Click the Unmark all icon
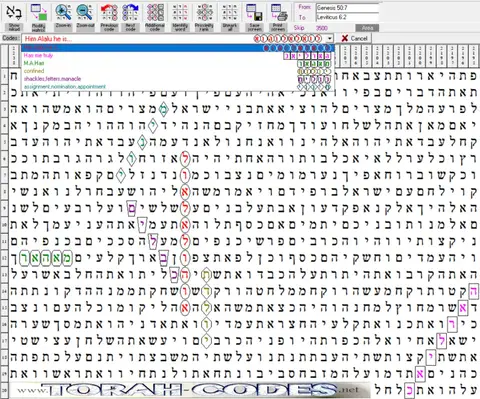Screen dimensions: 480x399 pos(230,12)
